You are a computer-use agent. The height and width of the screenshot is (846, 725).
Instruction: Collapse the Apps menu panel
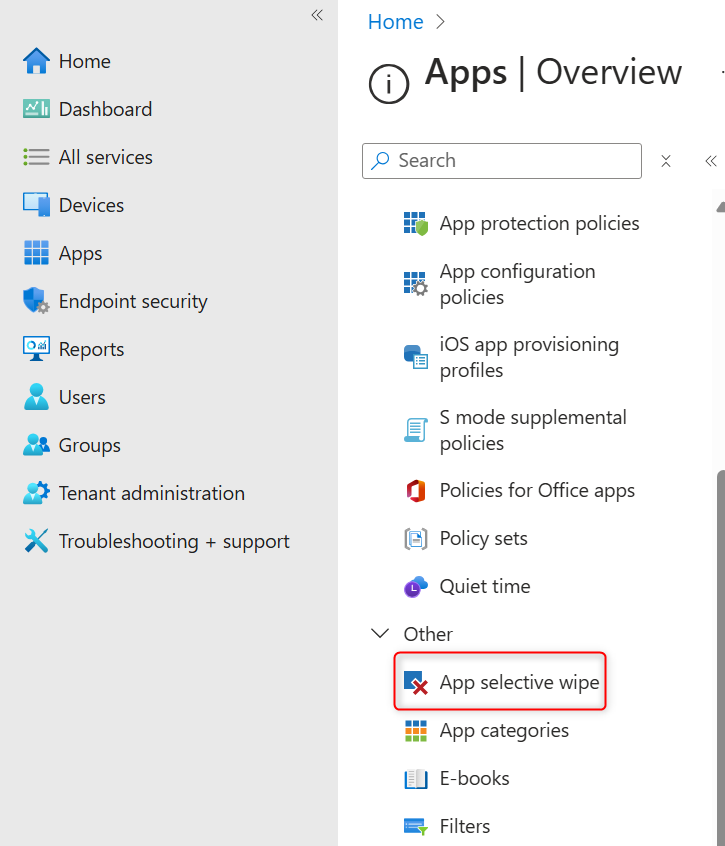point(710,161)
